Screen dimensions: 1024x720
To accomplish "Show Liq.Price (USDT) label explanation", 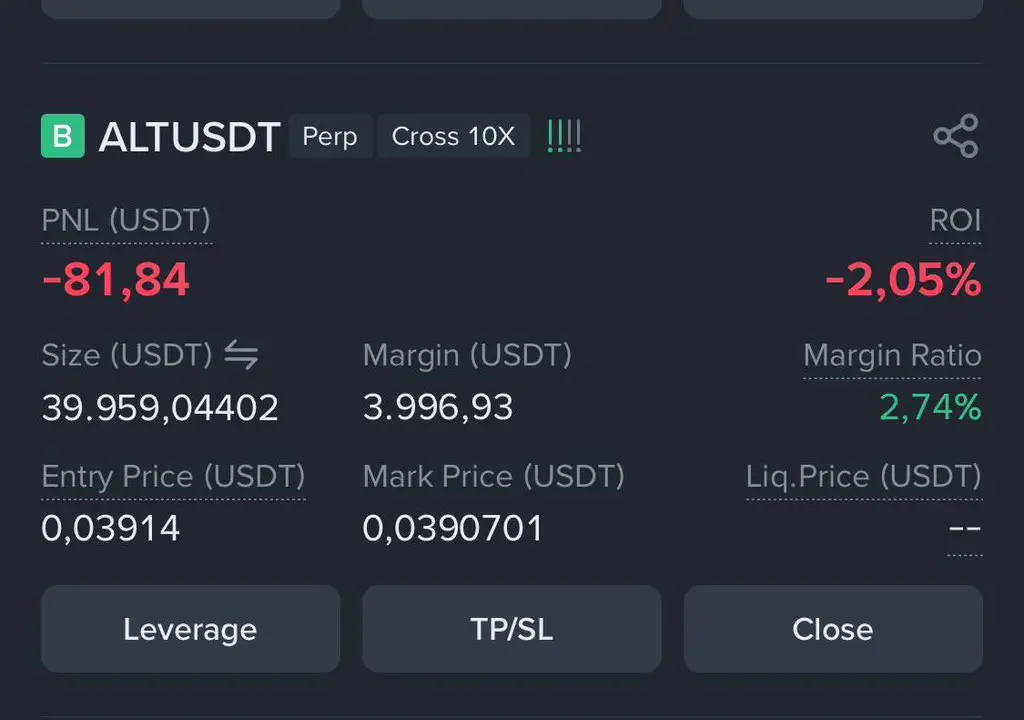I will 864,476.
